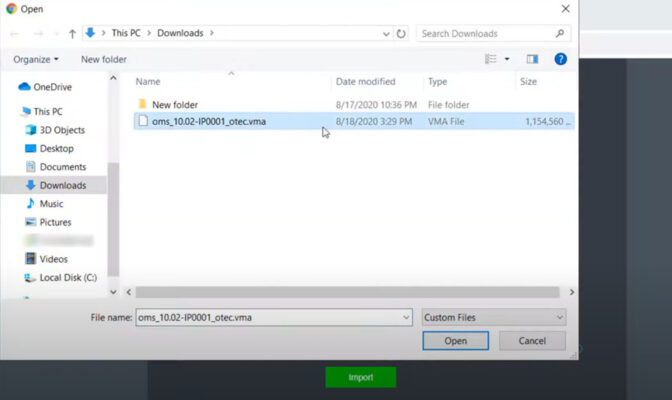Click the Forward navigation arrow

point(39,33)
